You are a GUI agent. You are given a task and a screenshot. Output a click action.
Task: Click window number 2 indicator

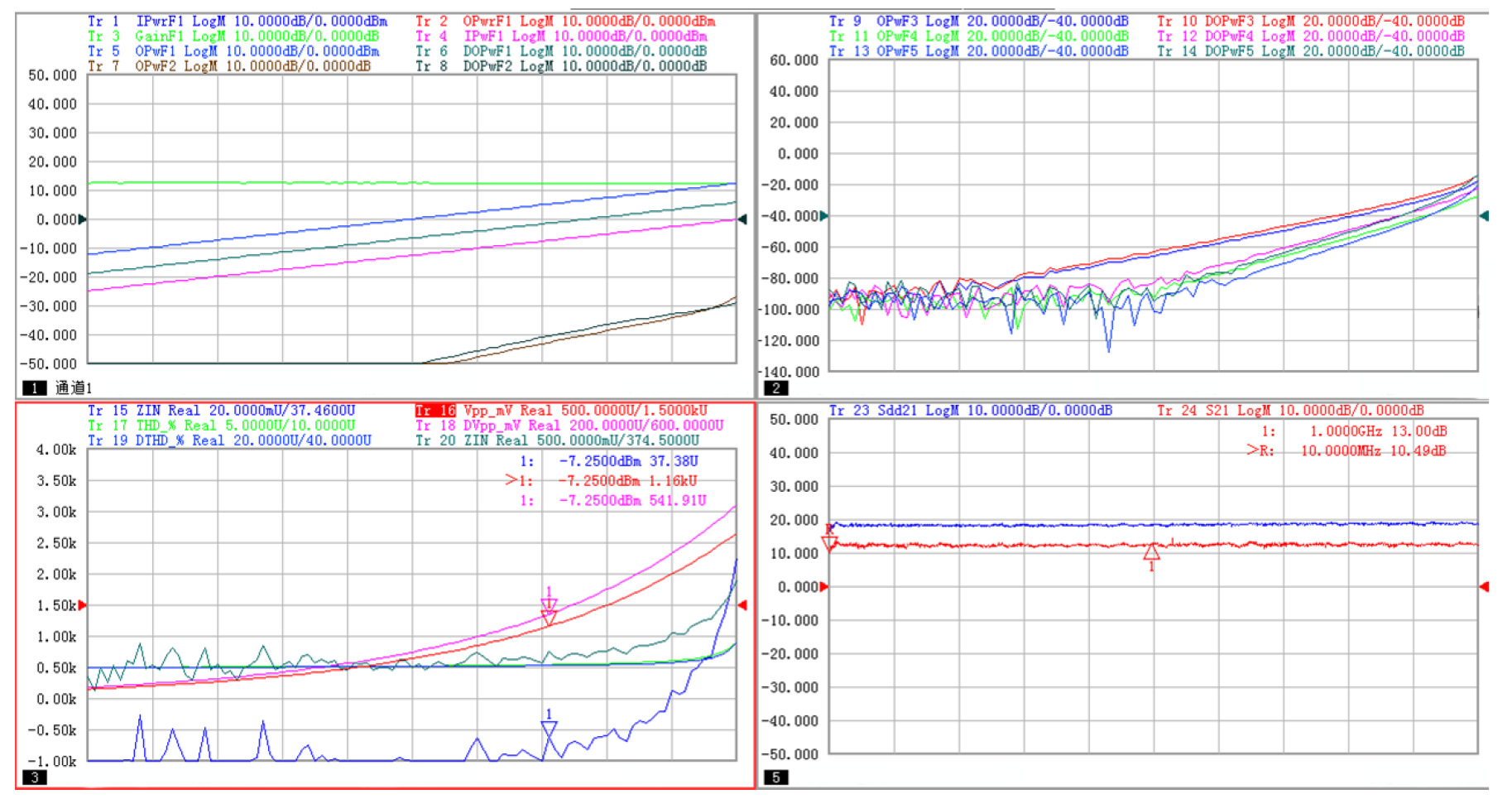point(775,387)
